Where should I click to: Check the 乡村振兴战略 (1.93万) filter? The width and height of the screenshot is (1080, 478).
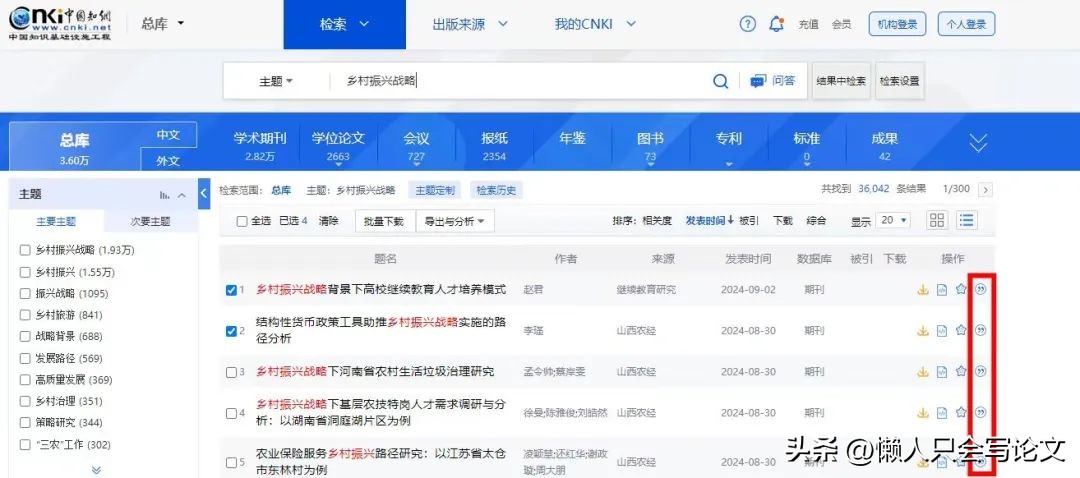25,250
